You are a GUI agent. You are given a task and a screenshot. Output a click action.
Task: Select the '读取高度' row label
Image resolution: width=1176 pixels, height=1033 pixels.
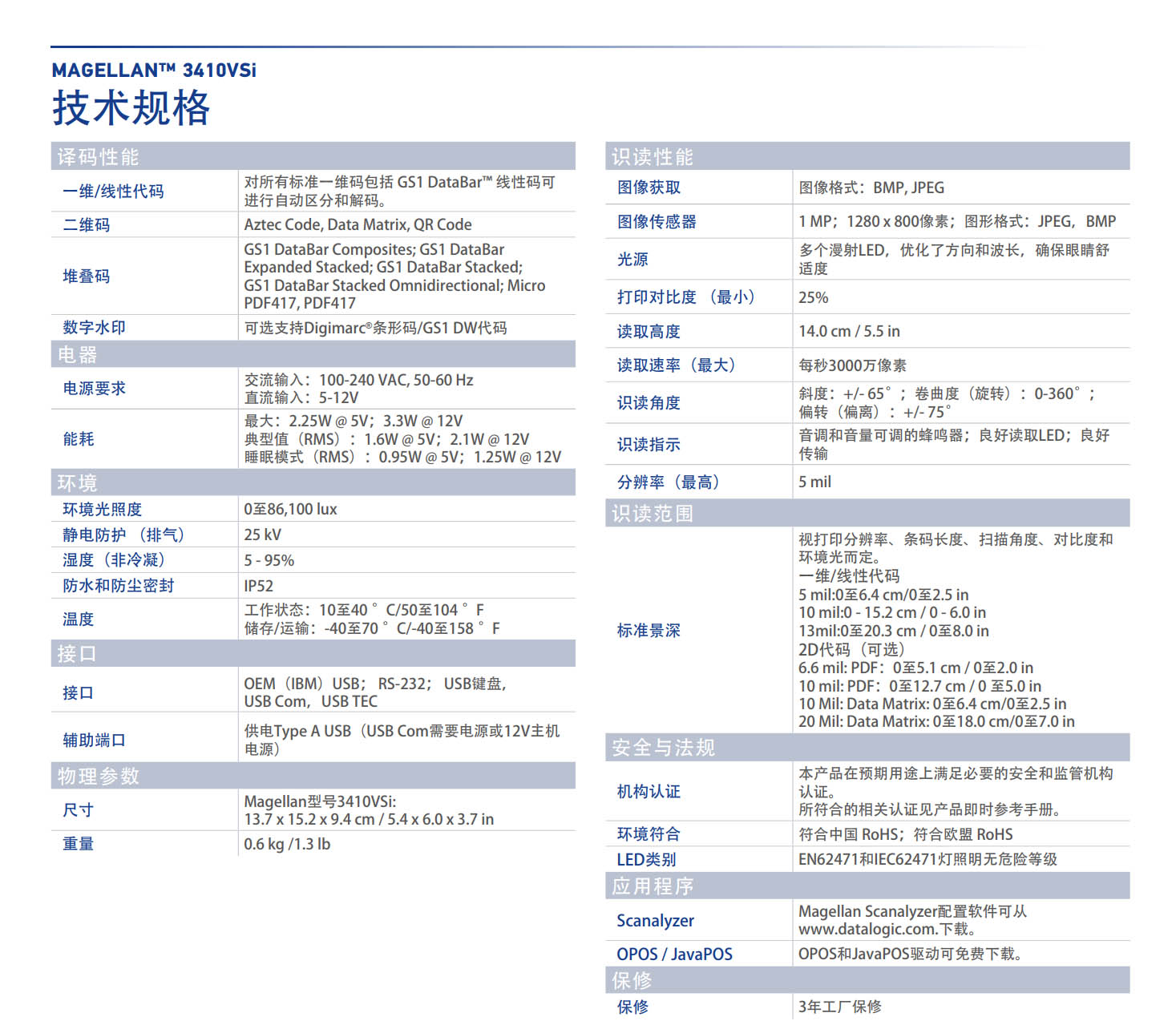pos(649,332)
